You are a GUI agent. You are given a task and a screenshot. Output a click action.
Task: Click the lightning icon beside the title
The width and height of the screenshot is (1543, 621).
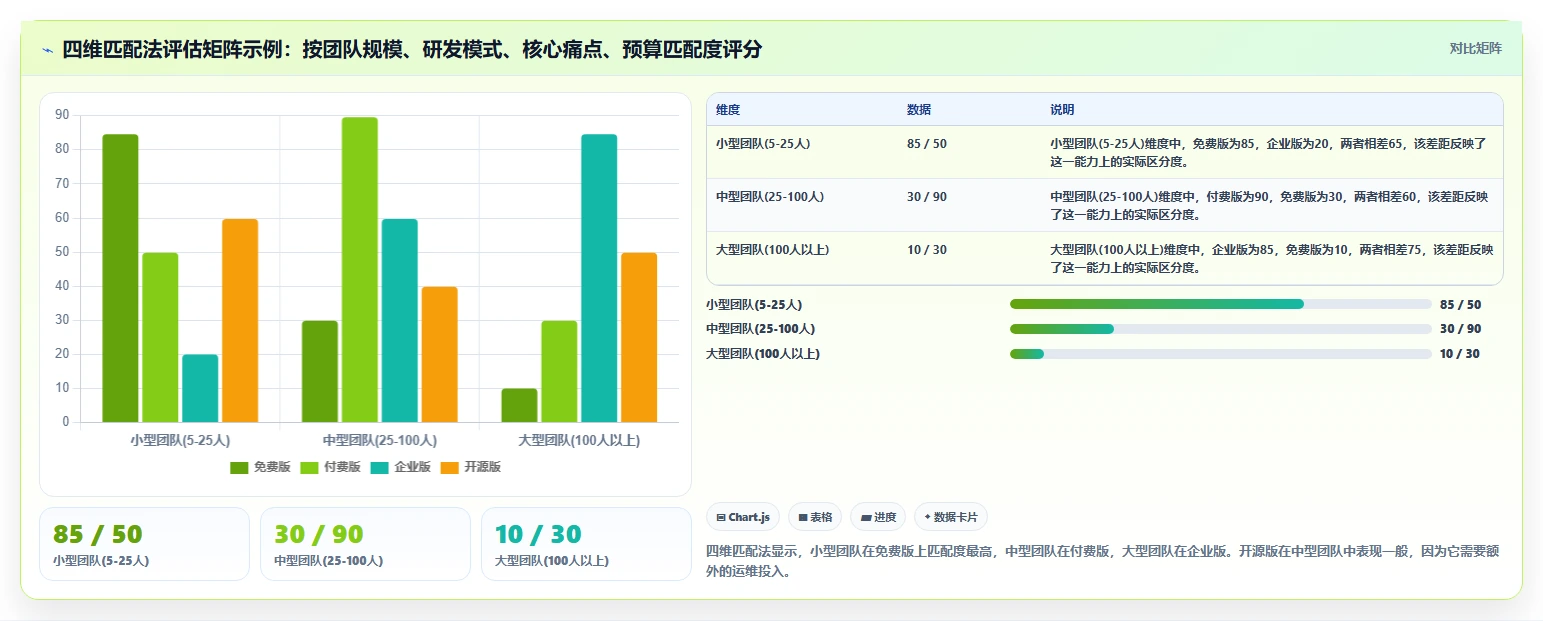click(47, 50)
